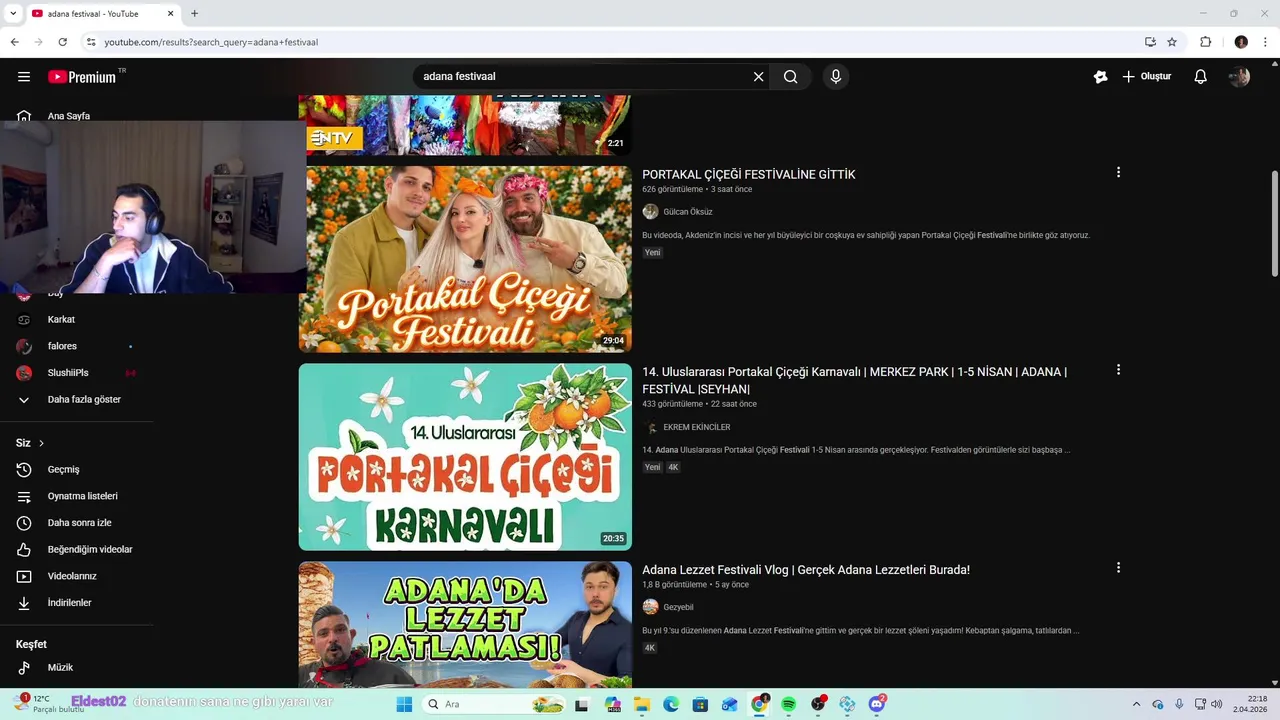Start voice search with the microphone
1280x720 pixels.
[836, 77]
